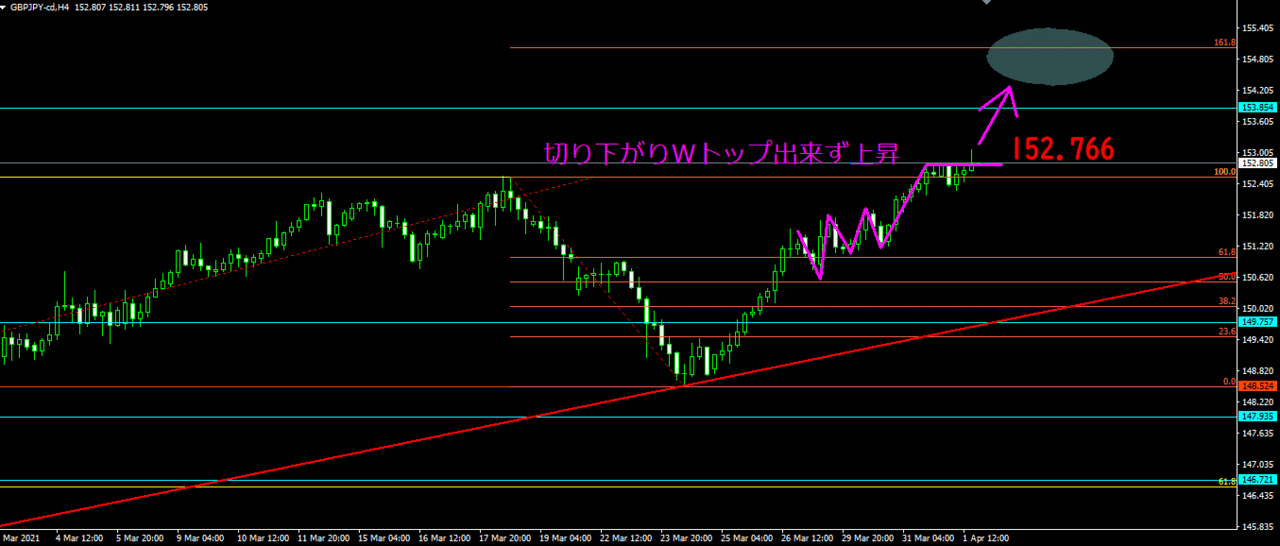Image resolution: width=1280 pixels, height=546 pixels.
Task: Click 151.820 on the price axis
Action: pyautogui.click(x=1258, y=215)
